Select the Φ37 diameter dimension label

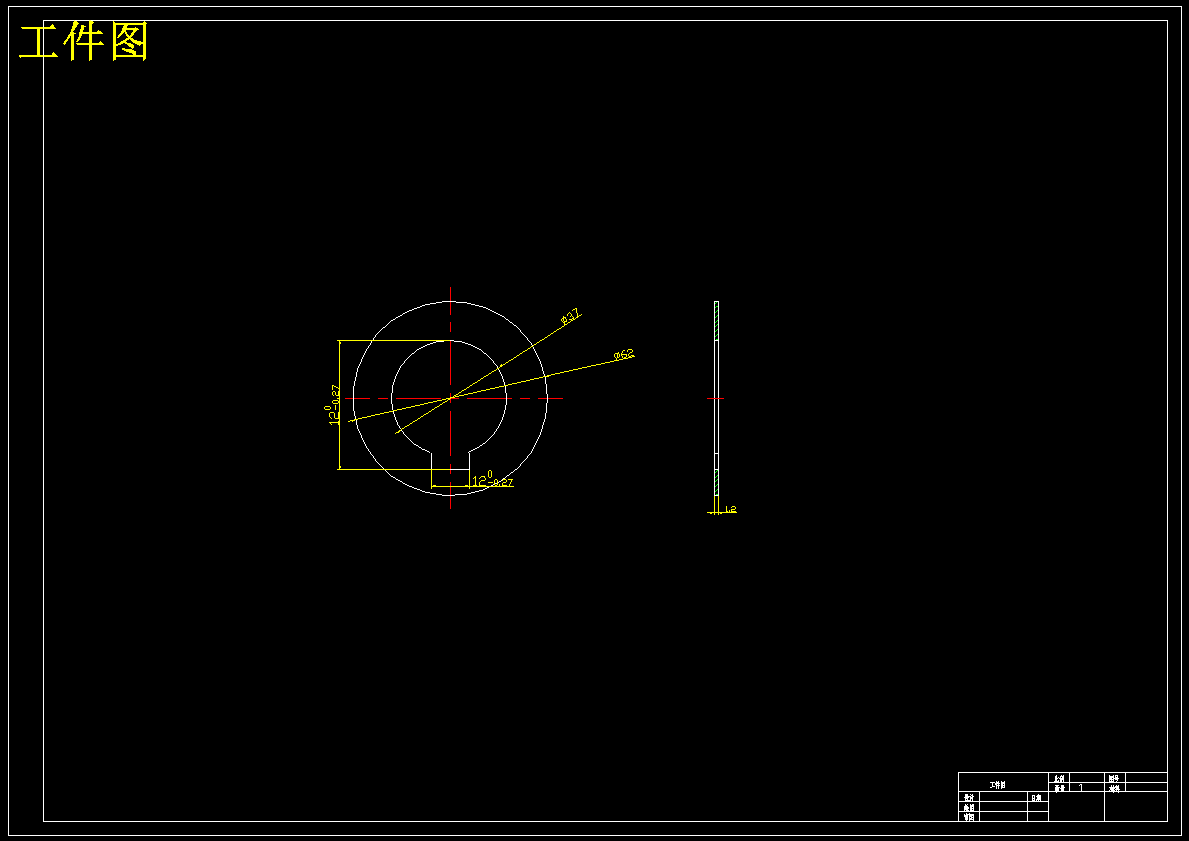571,316
